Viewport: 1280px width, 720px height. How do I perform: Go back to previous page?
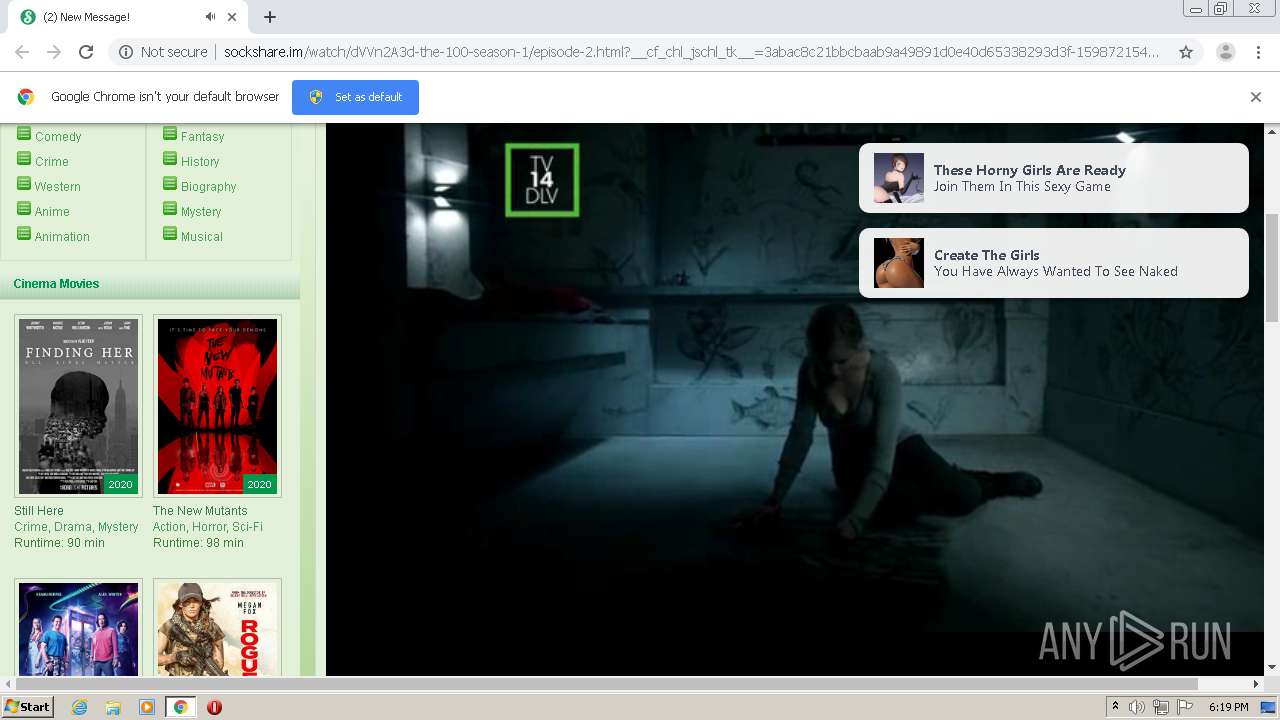coord(22,52)
